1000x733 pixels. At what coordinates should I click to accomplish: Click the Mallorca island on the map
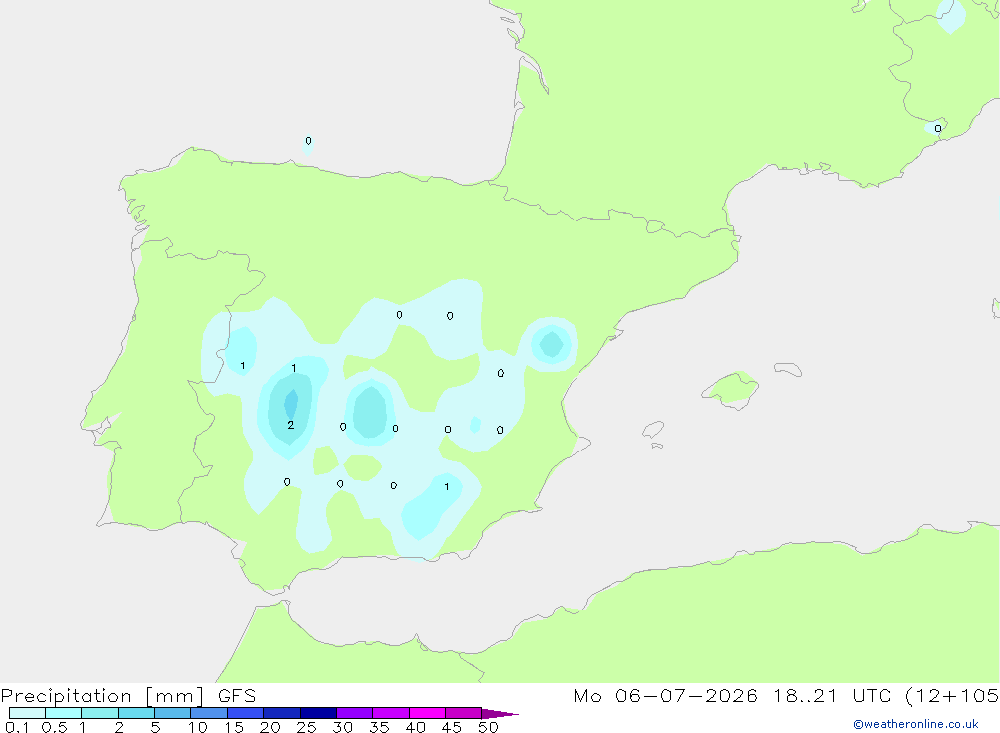pos(730,389)
